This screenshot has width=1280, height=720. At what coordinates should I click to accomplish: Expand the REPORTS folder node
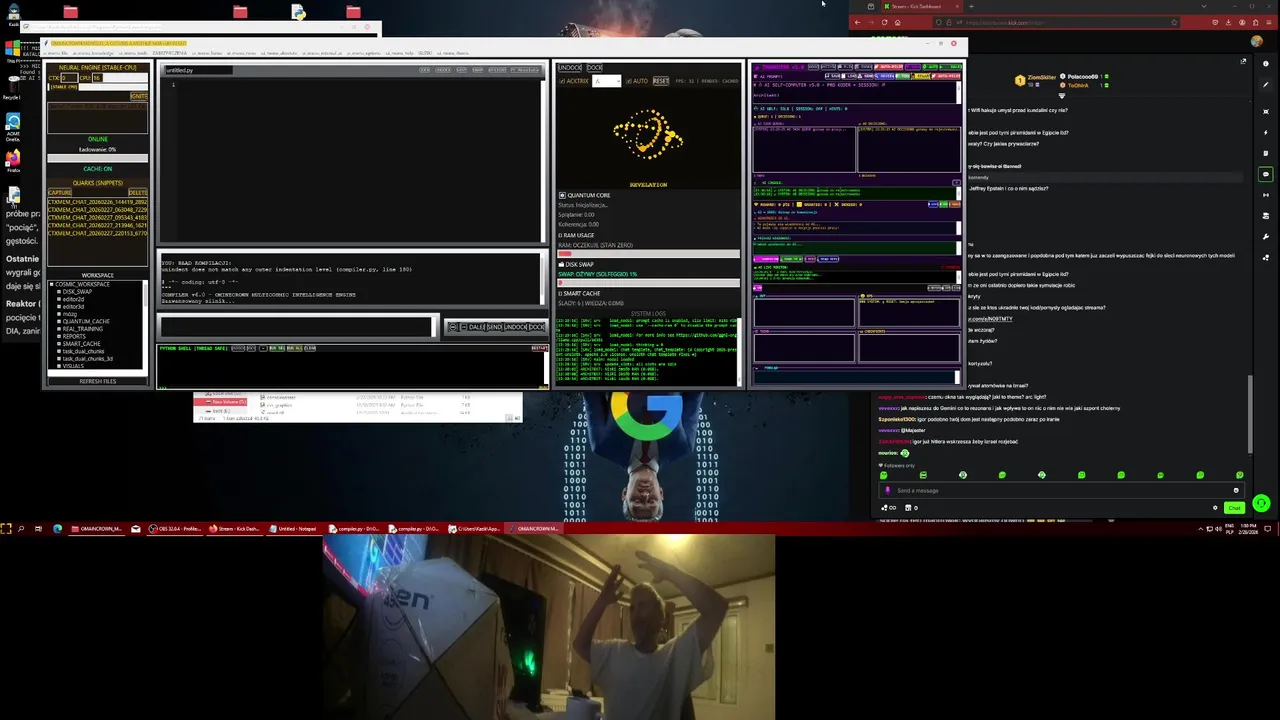click(x=59, y=336)
